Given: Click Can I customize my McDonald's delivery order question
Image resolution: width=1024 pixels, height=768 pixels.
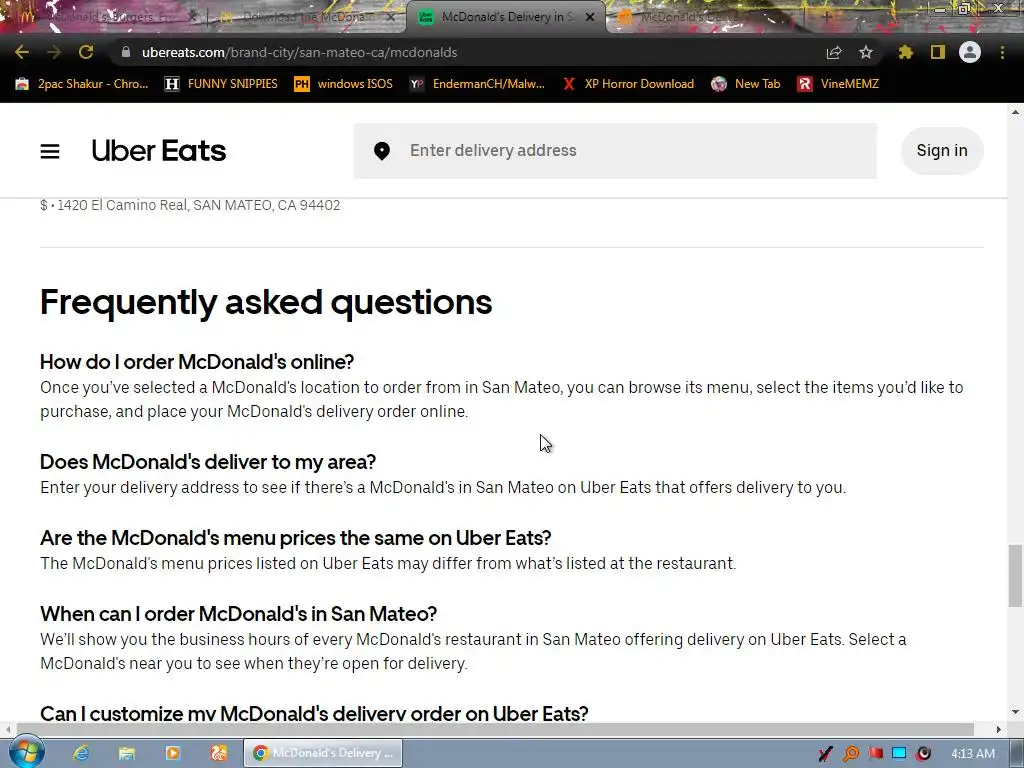Looking at the screenshot, I should tap(314, 713).
